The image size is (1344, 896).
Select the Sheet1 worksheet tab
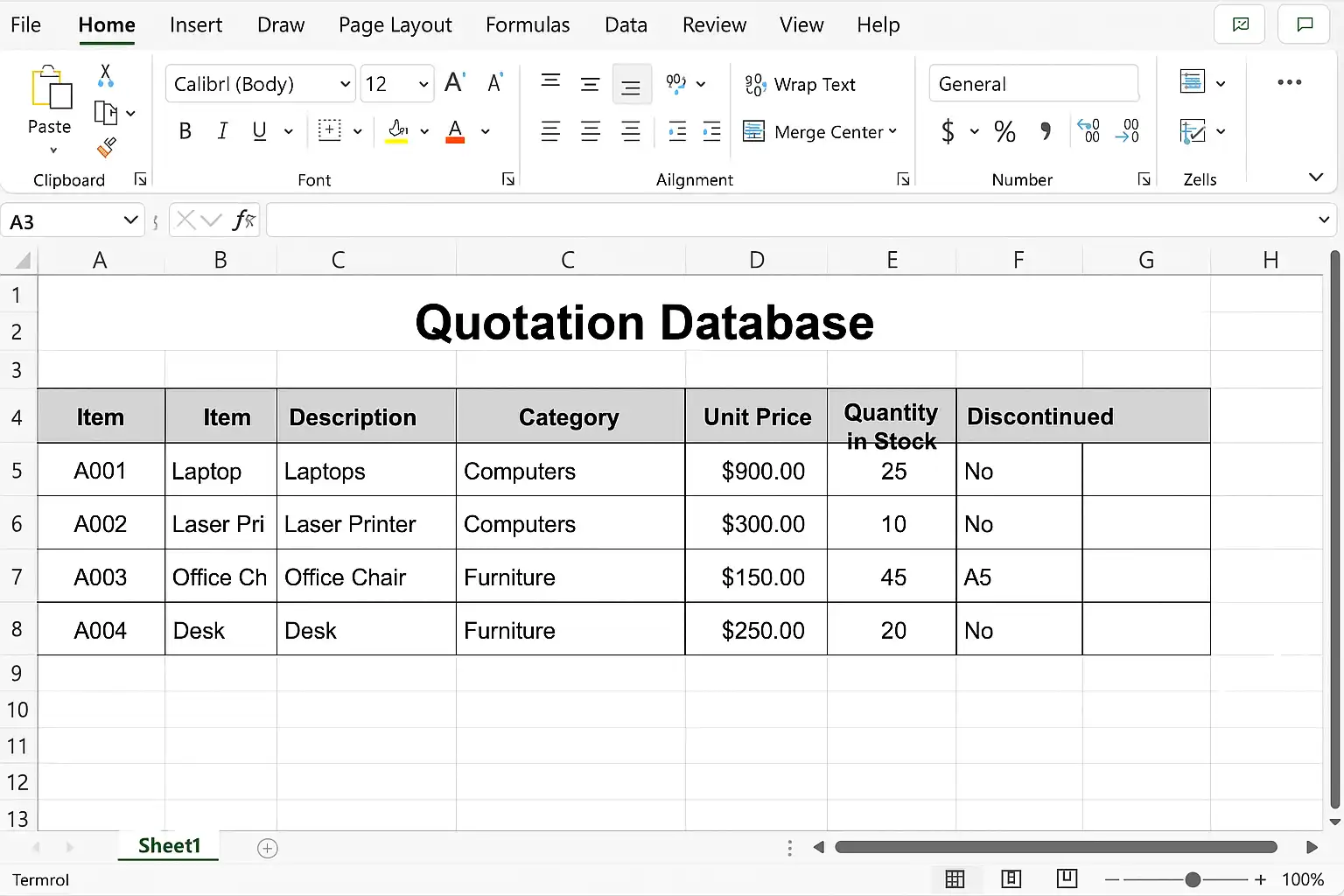point(169,846)
